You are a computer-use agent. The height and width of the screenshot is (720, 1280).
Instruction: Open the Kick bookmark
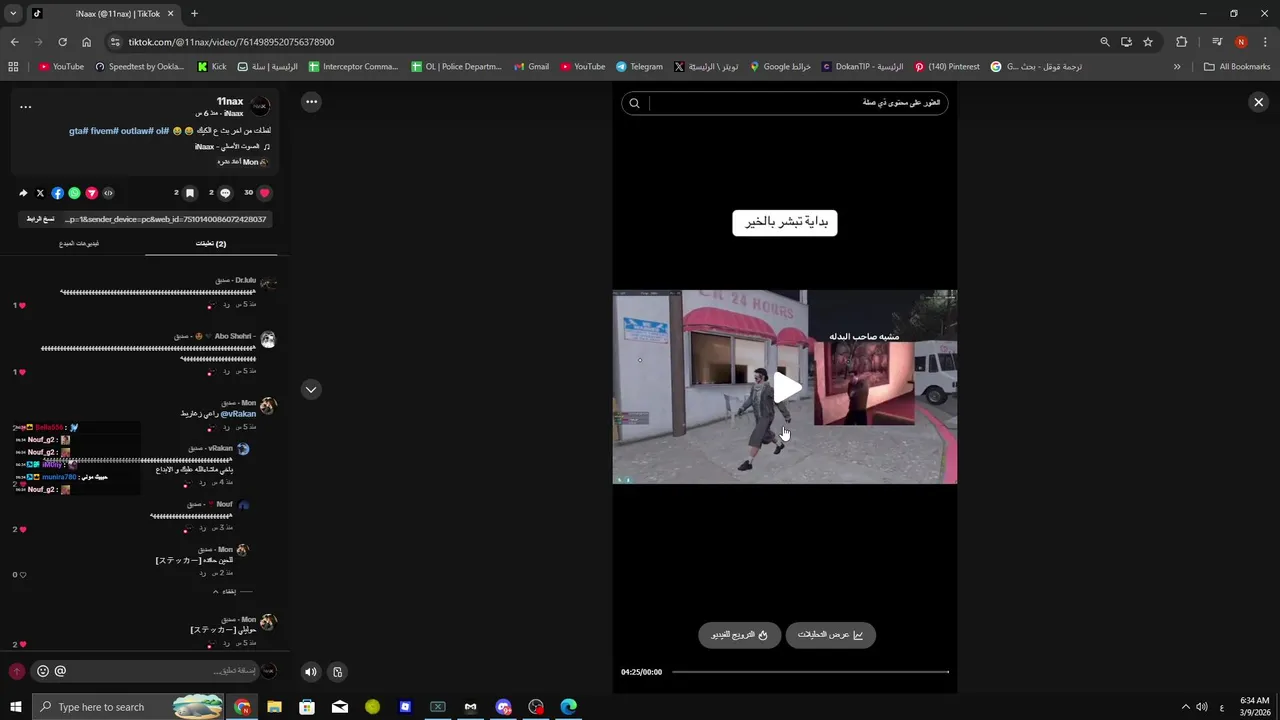[x=212, y=67]
